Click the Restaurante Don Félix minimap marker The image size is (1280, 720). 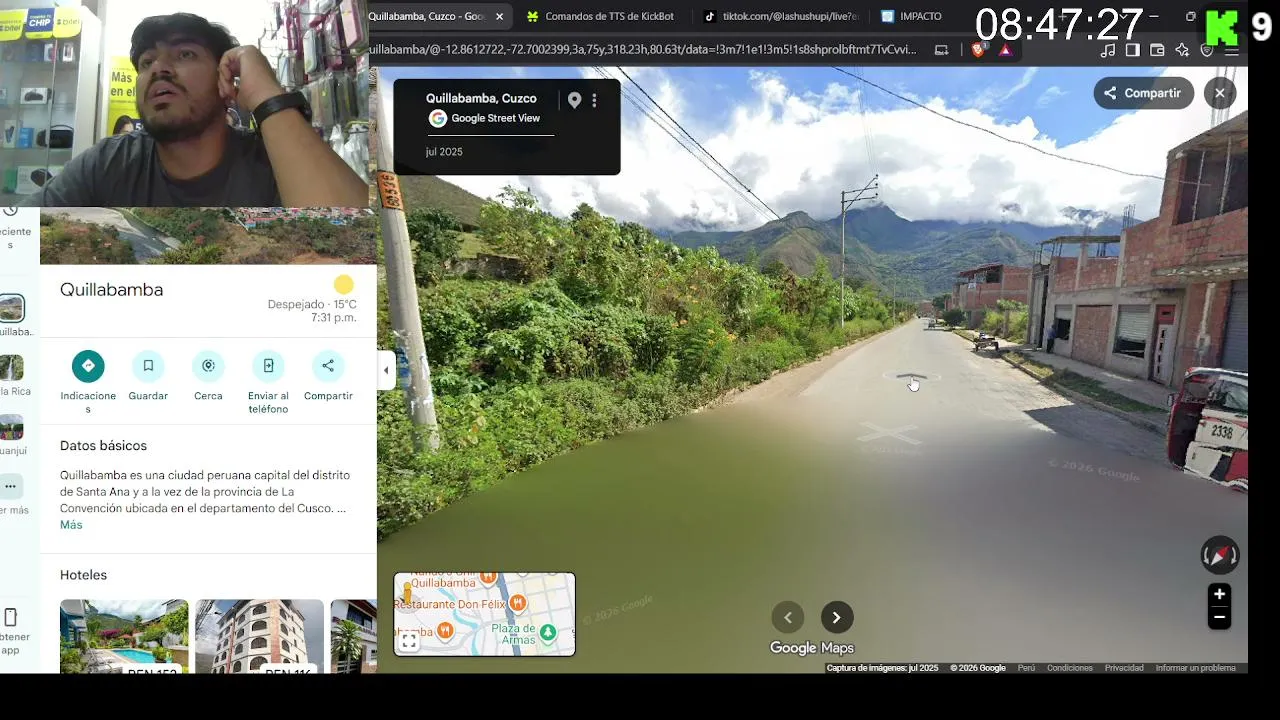pos(518,603)
